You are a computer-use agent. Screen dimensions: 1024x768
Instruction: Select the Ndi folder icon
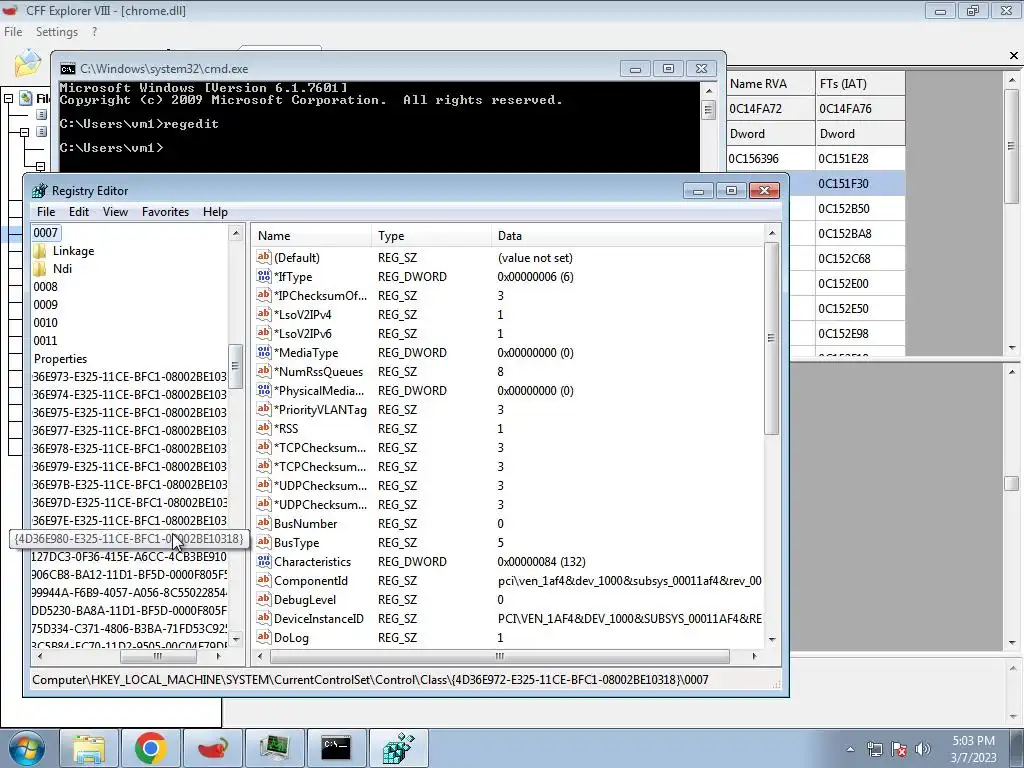40,268
